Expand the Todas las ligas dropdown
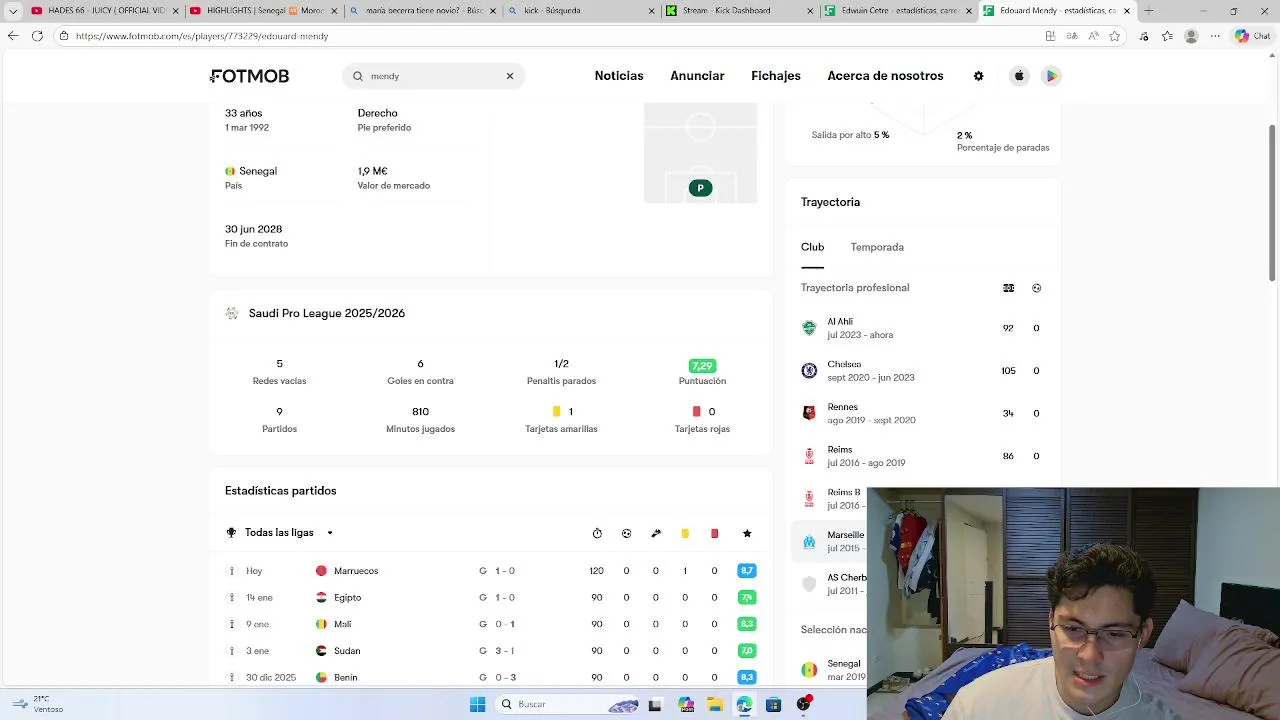This screenshot has height=720, width=1280. pyautogui.click(x=280, y=533)
